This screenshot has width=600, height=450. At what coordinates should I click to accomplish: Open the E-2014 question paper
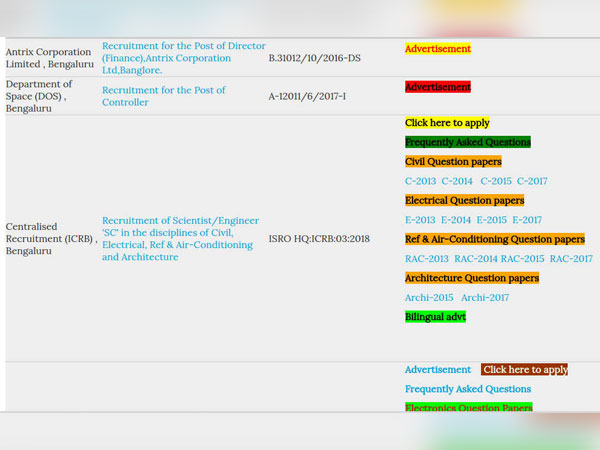(x=456, y=220)
